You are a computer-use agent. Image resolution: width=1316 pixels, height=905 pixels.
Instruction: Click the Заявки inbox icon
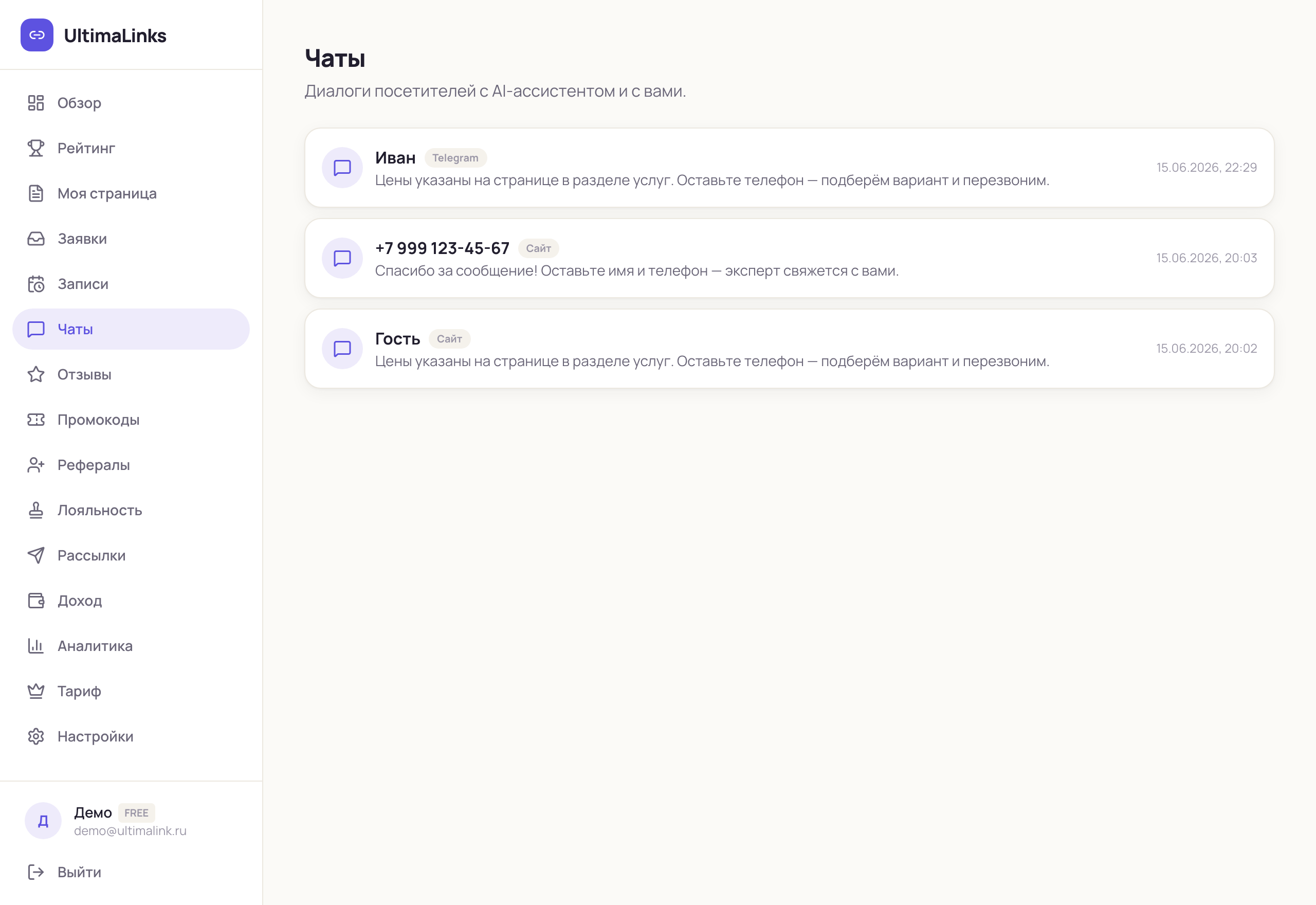[35, 239]
